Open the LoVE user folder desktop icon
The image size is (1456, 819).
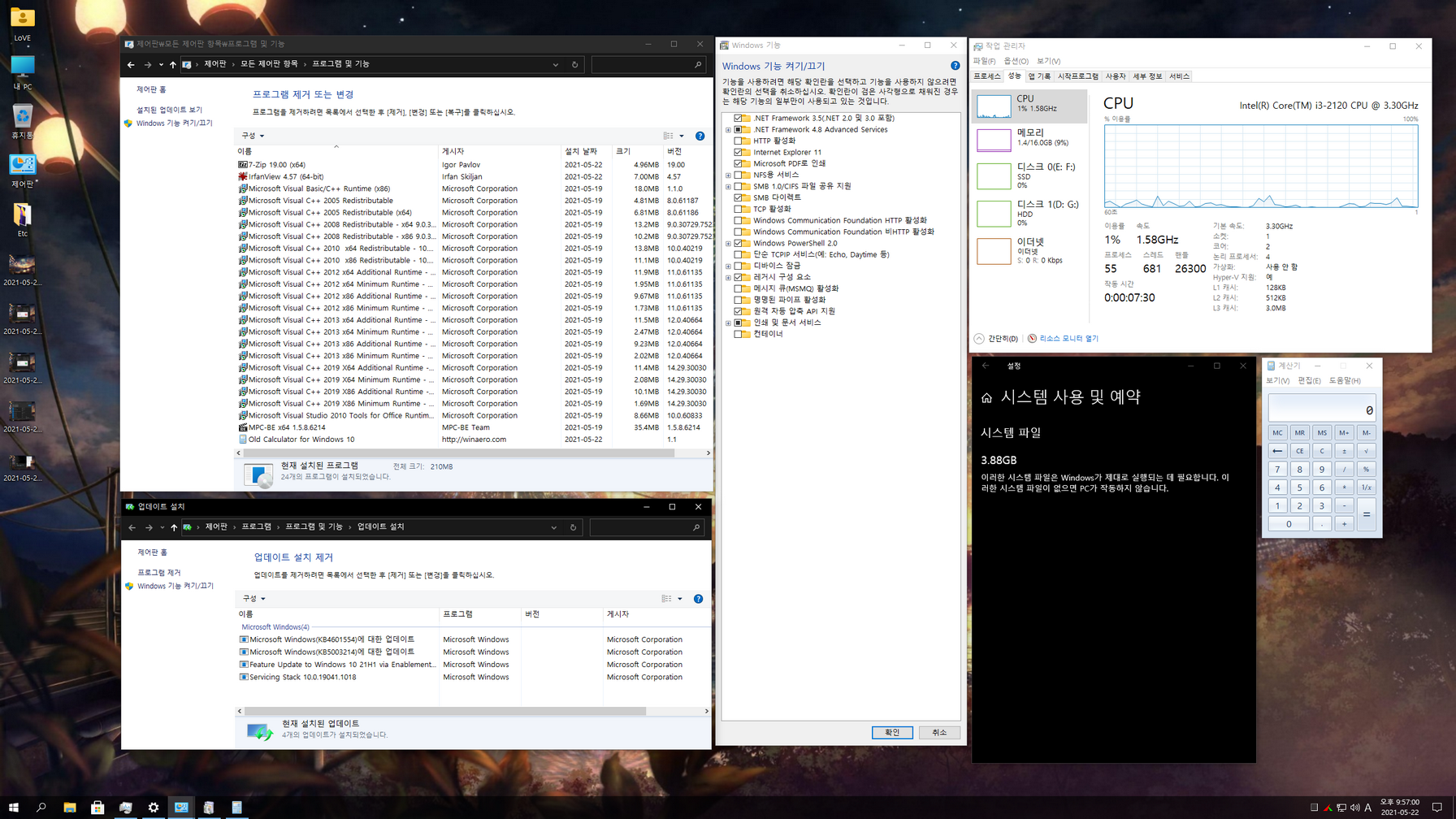(23, 24)
